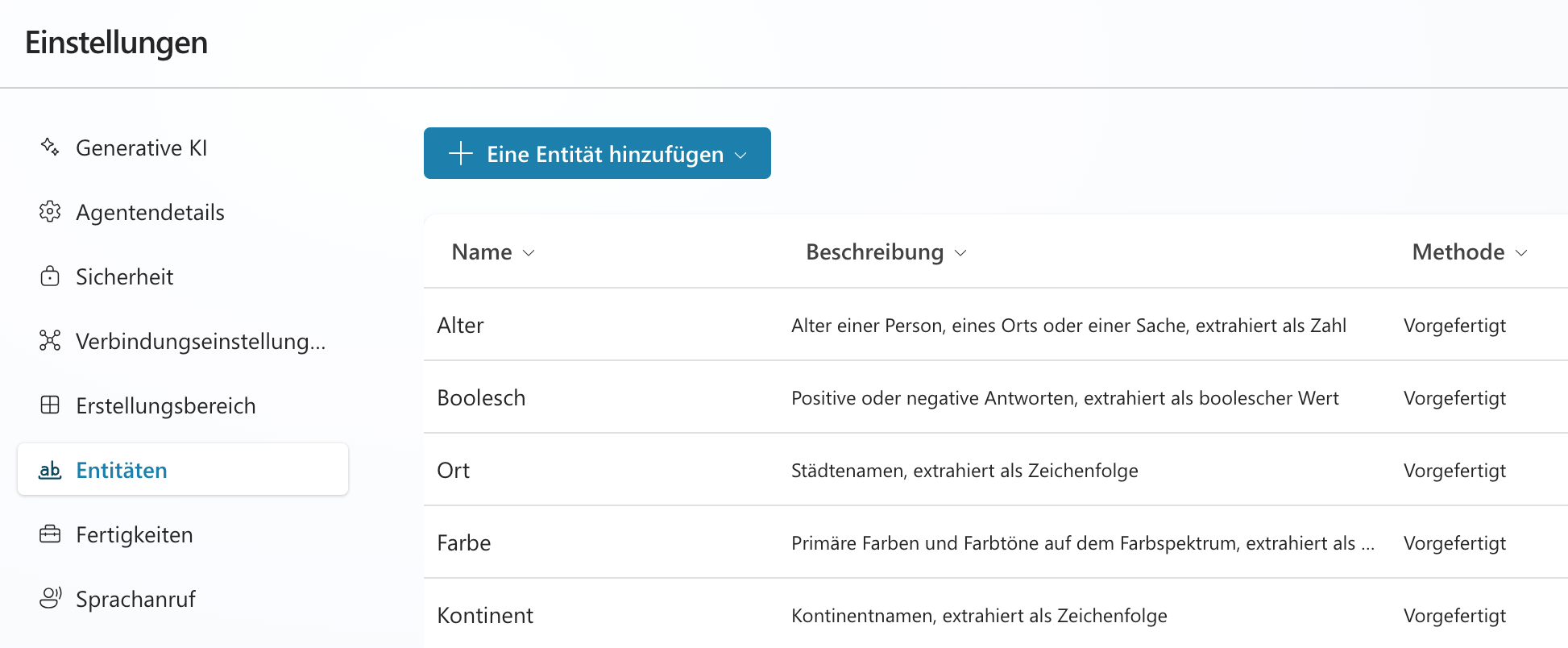Open the Fertigkeiten settings section
This screenshot has width=1568, height=648.
click(x=134, y=534)
